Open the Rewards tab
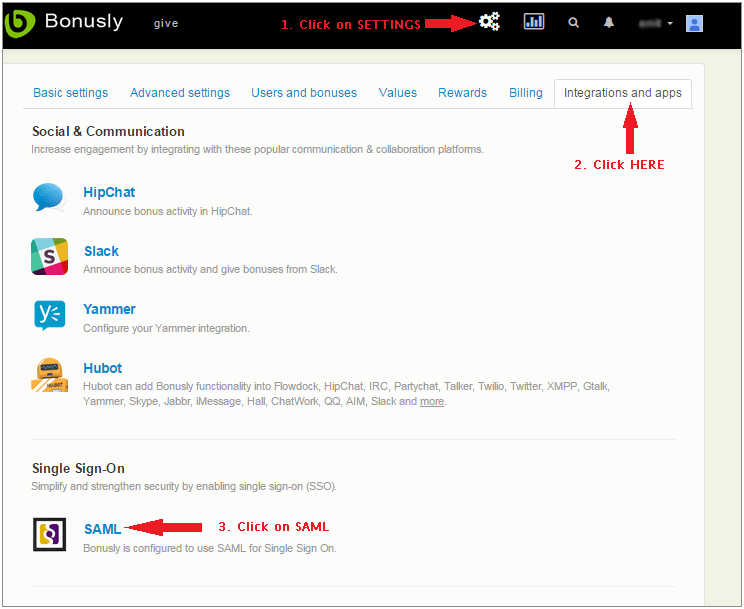Image resolution: width=744 pixels, height=609 pixels. click(x=462, y=93)
